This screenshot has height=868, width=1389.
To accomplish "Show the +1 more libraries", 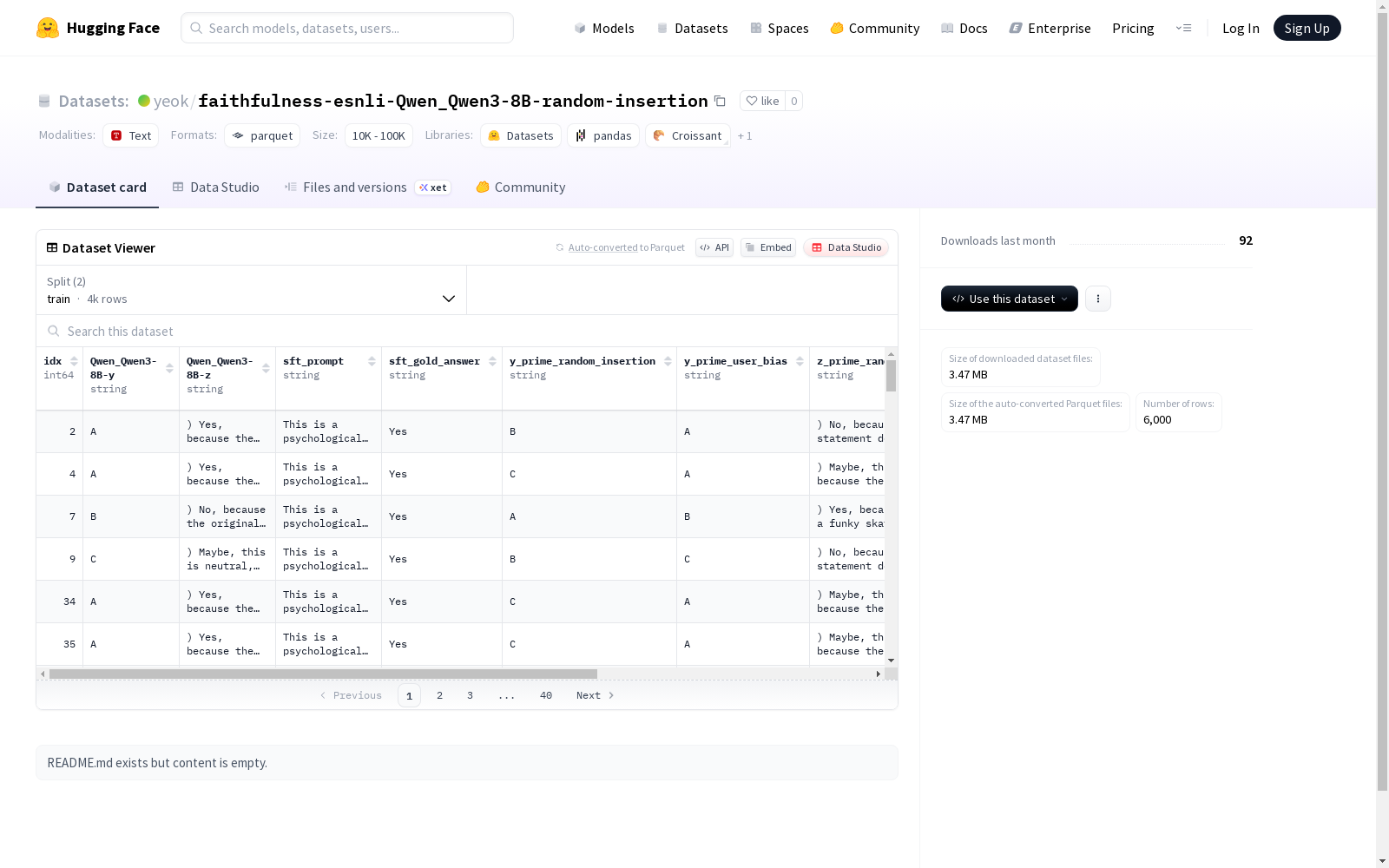I will [x=745, y=135].
